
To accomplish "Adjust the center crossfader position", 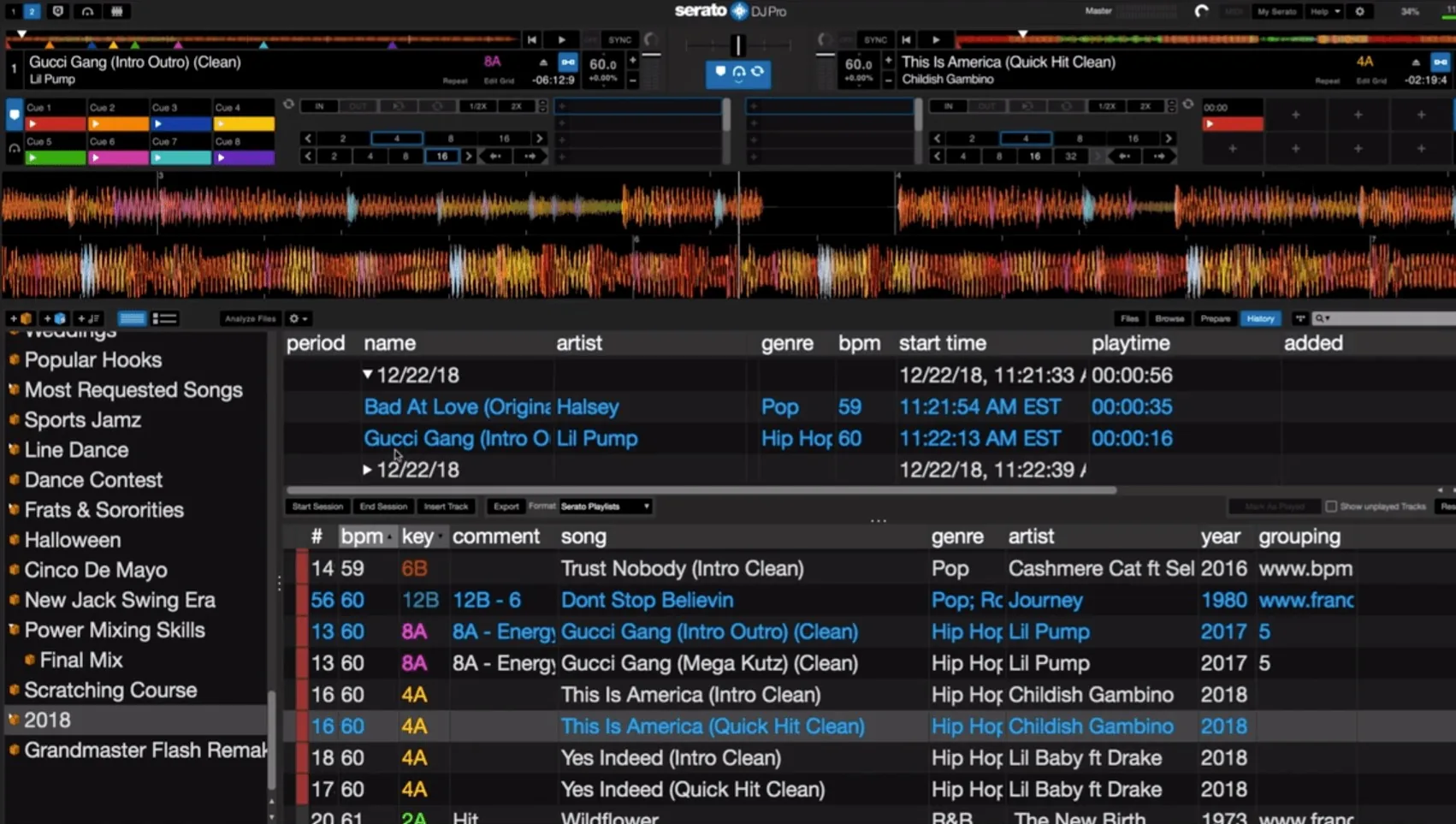I will coord(738,44).
